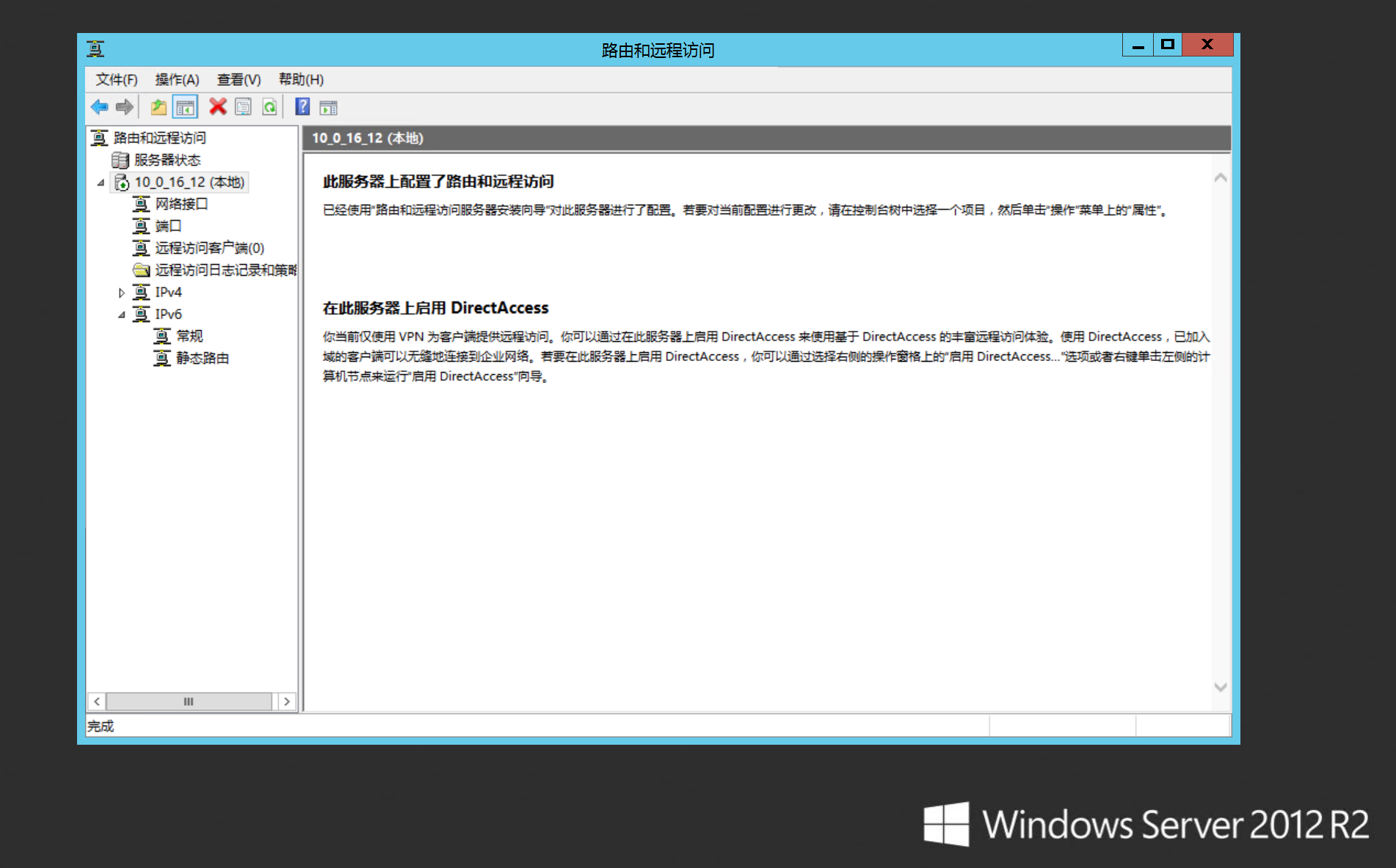Image resolution: width=1396 pixels, height=868 pixels.
Task: Open the 操作(A) menu
Action: (177, 79)
